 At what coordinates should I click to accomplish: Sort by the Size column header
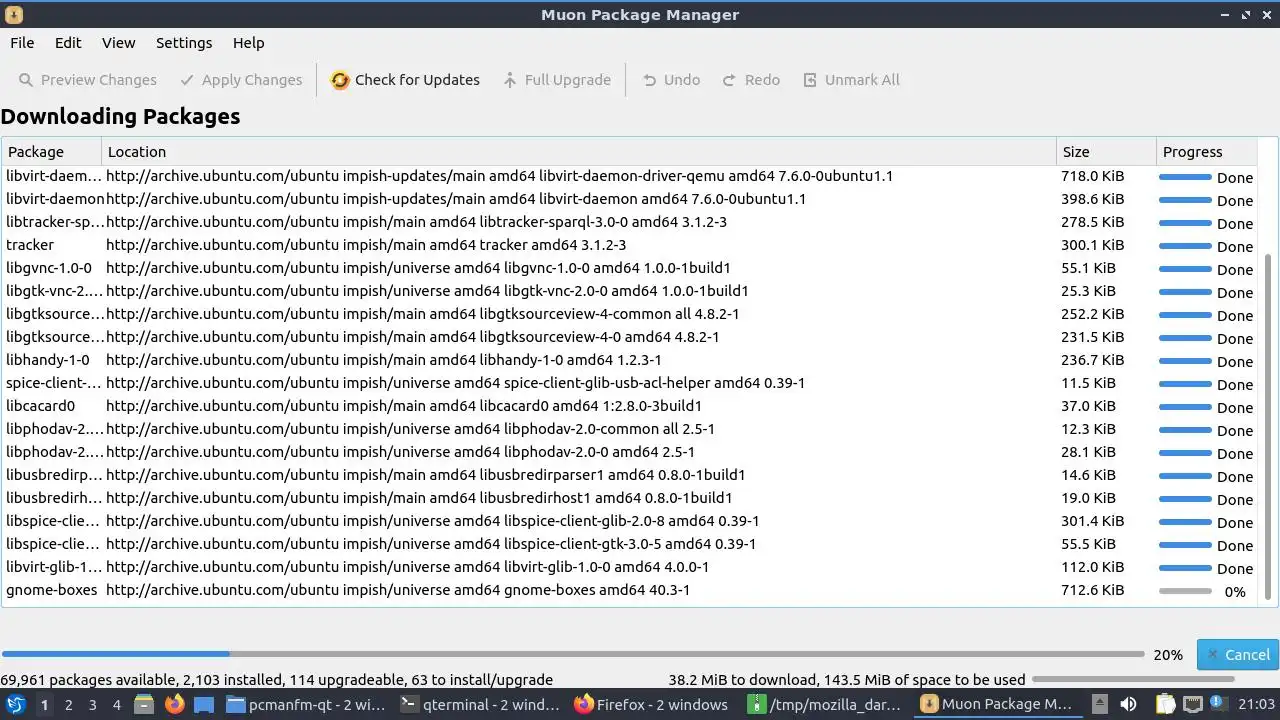click(1106, 152)
